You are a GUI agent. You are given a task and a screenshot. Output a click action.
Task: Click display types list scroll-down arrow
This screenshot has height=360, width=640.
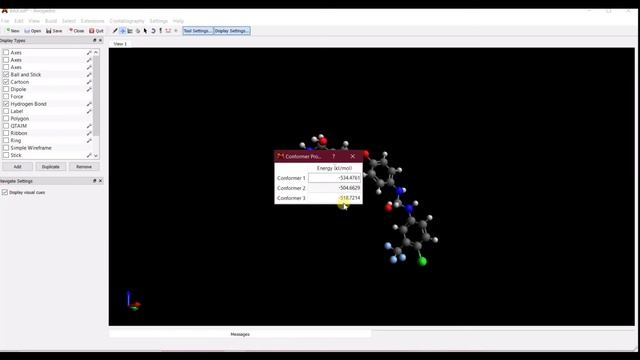point(96,156)
